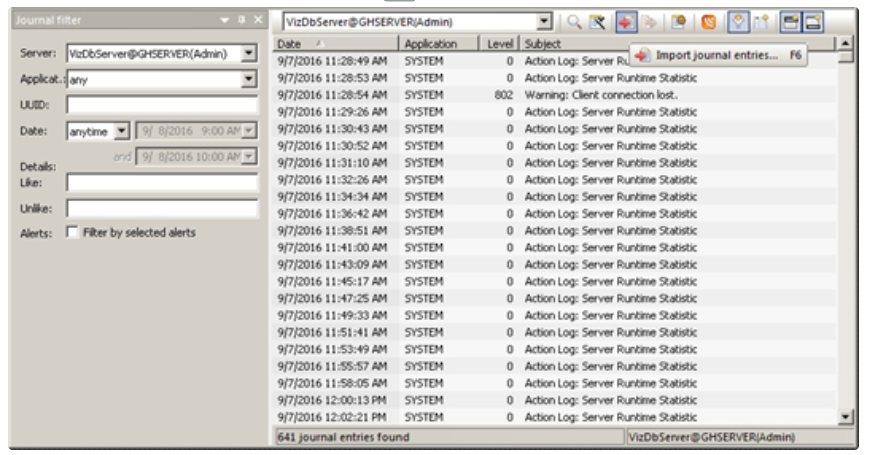This screenshot has width=883, height=455.
Task: Select the entry dated 9/7/2016 11:55:57 AM
Action: coord(555,366)
